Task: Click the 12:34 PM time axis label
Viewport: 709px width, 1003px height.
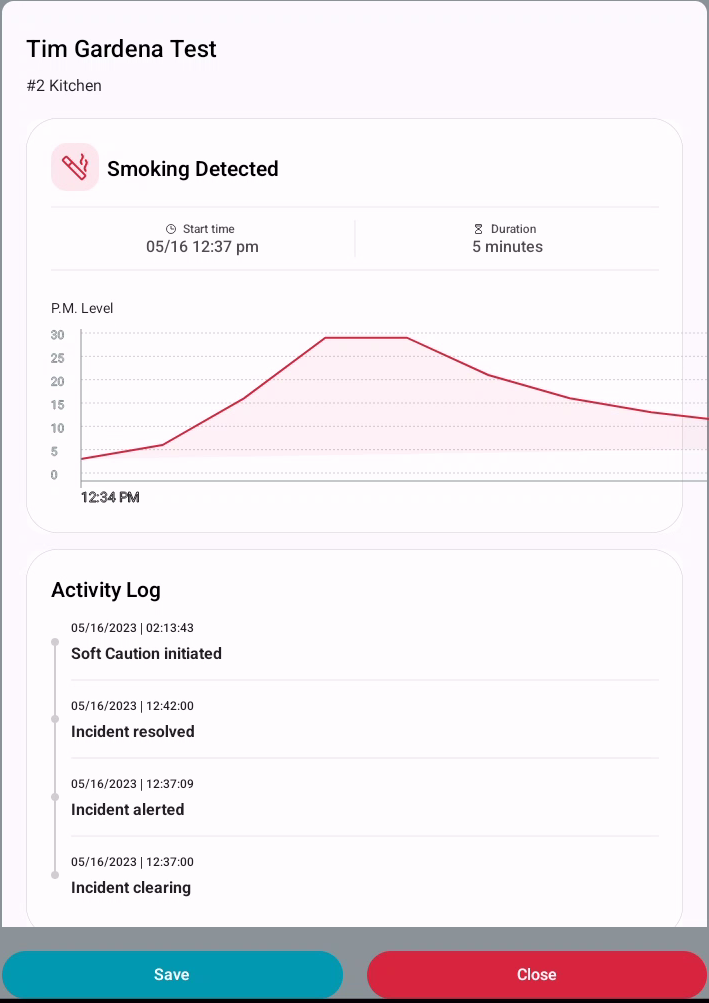Action: (x=110, y=497)
